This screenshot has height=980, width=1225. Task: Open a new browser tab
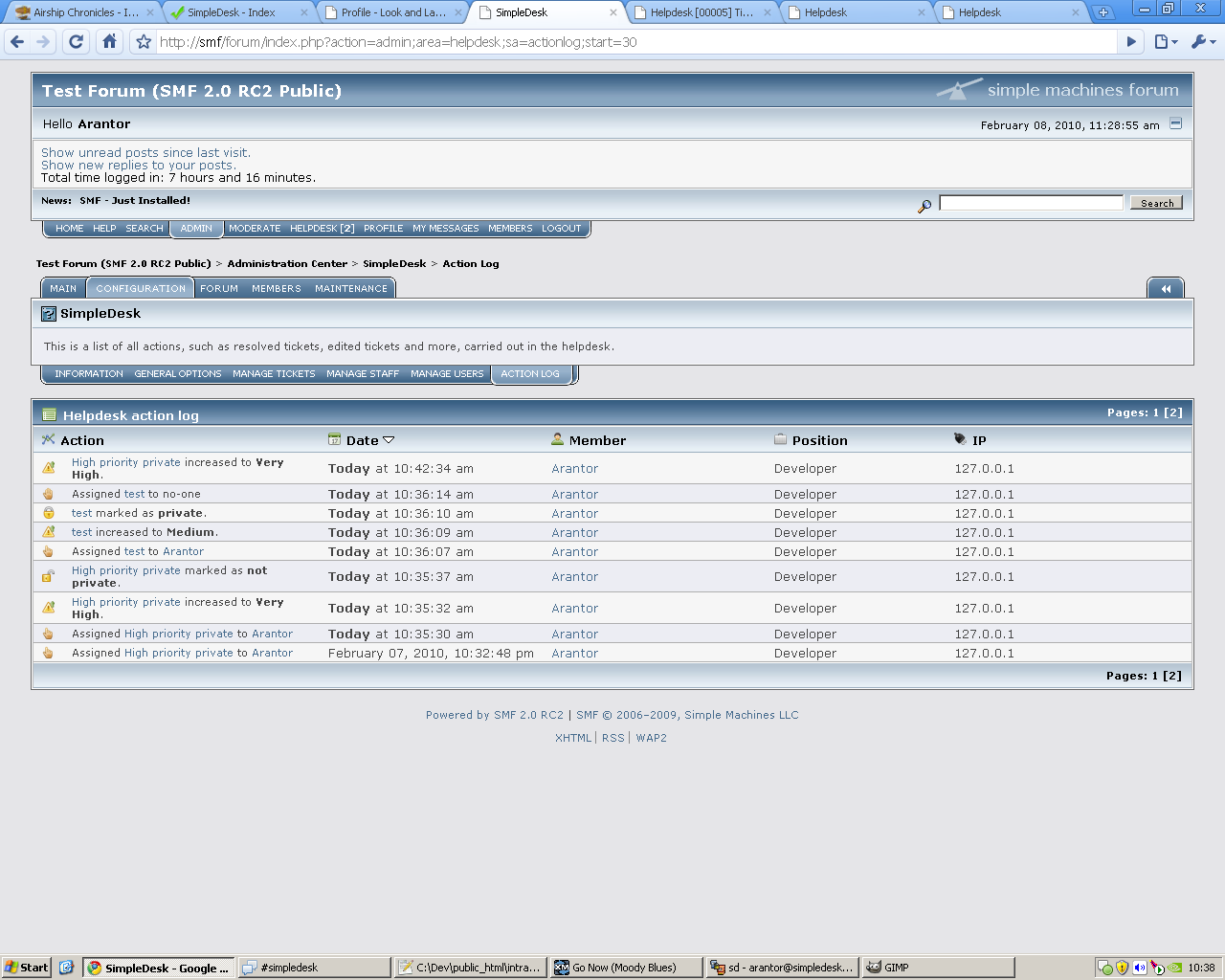click(x=1103, y=12)
